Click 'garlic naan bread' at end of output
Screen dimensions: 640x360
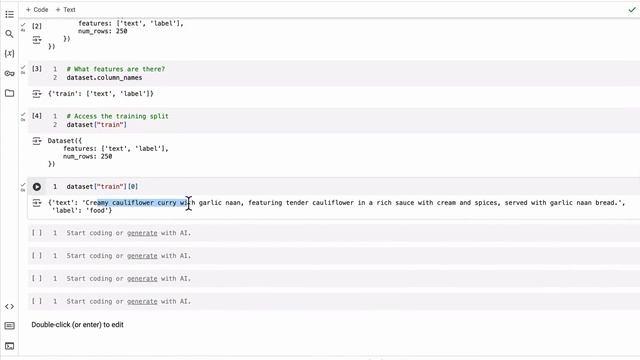(583, 202)
